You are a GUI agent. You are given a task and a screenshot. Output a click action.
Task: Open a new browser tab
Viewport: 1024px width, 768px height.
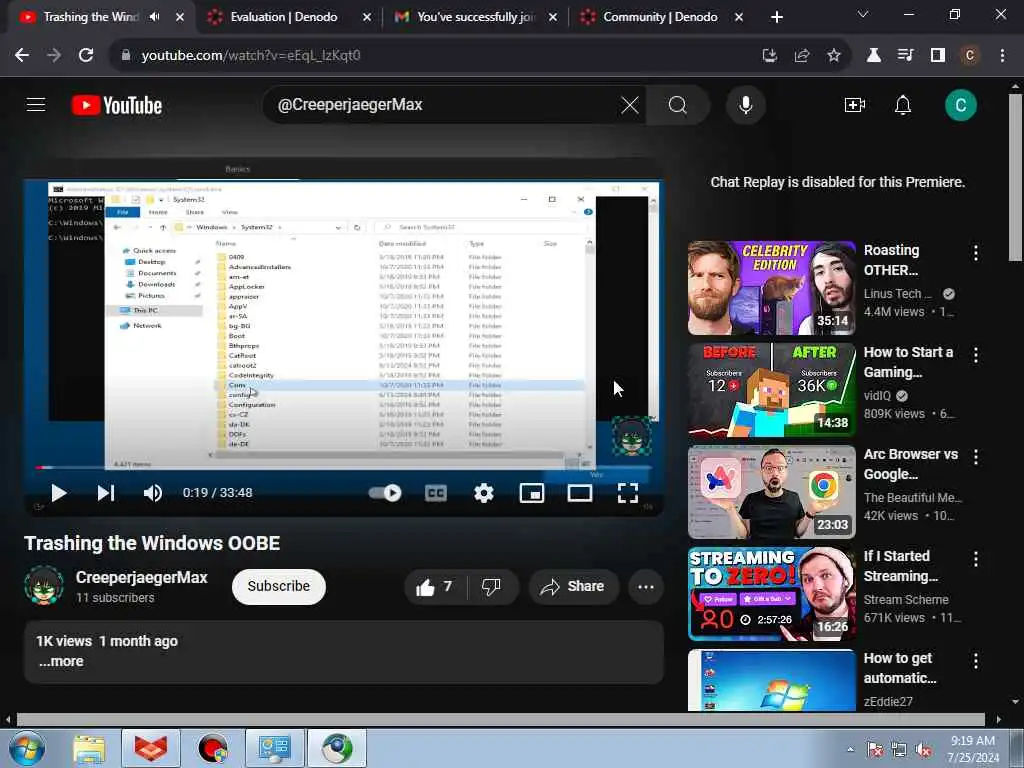[x=776, y=17]
